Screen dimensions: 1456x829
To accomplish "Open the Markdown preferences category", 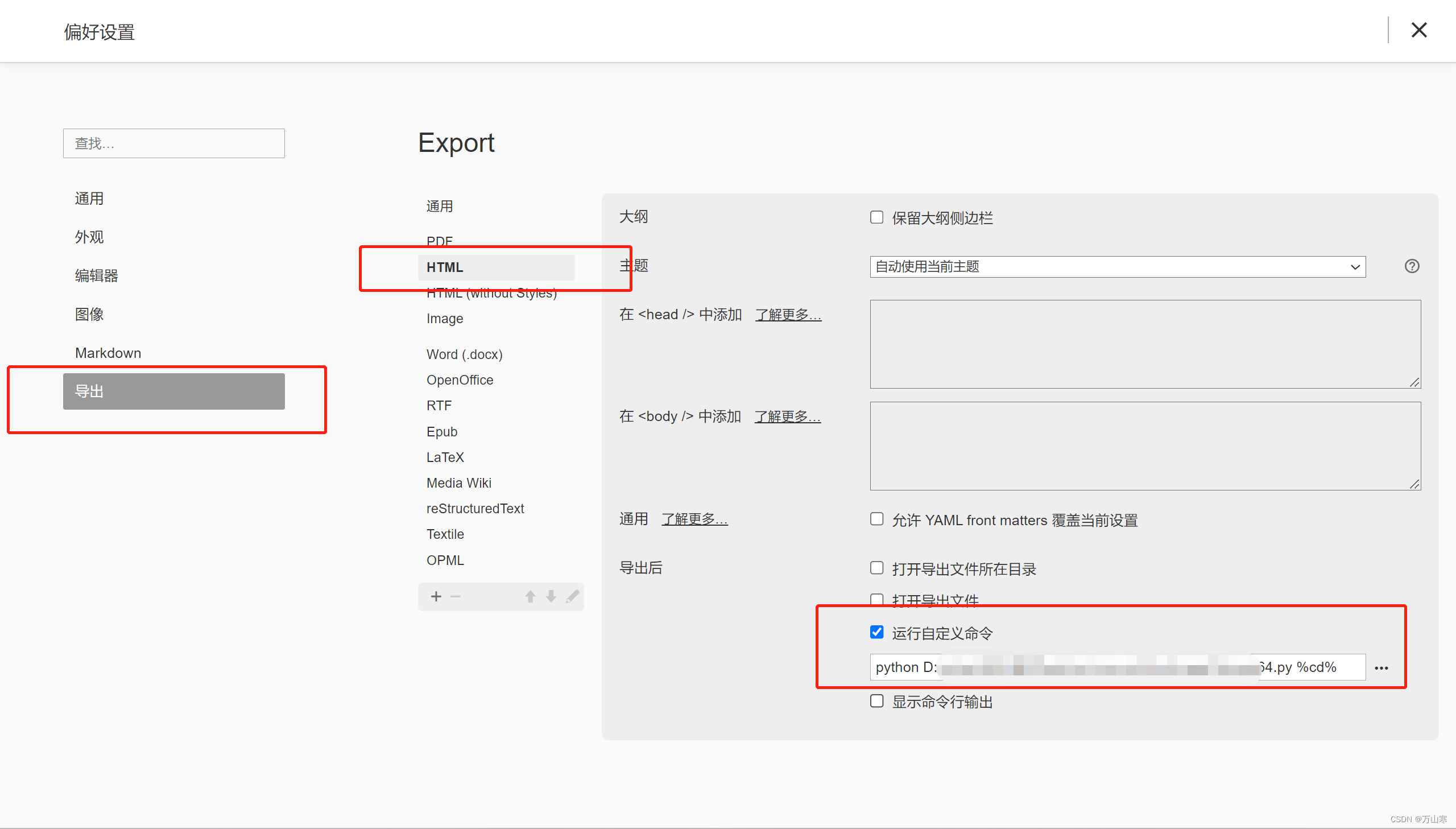I will 108,353.
